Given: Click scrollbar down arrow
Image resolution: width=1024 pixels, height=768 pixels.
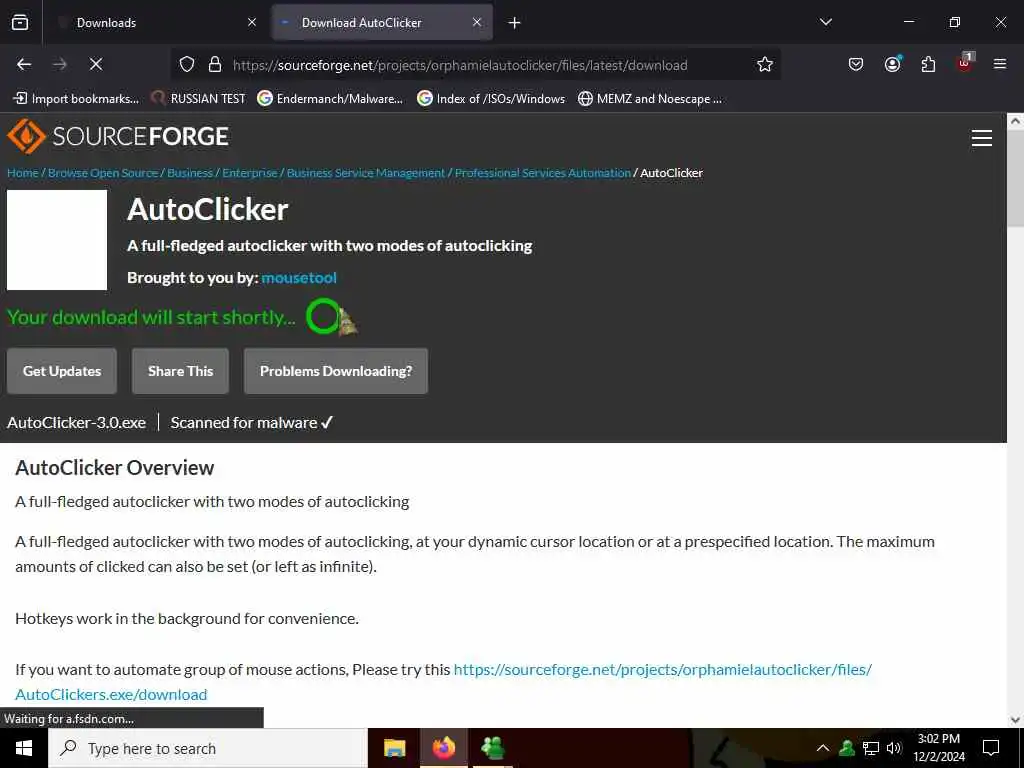Looking at the screenshot, I should [1015, 720].
